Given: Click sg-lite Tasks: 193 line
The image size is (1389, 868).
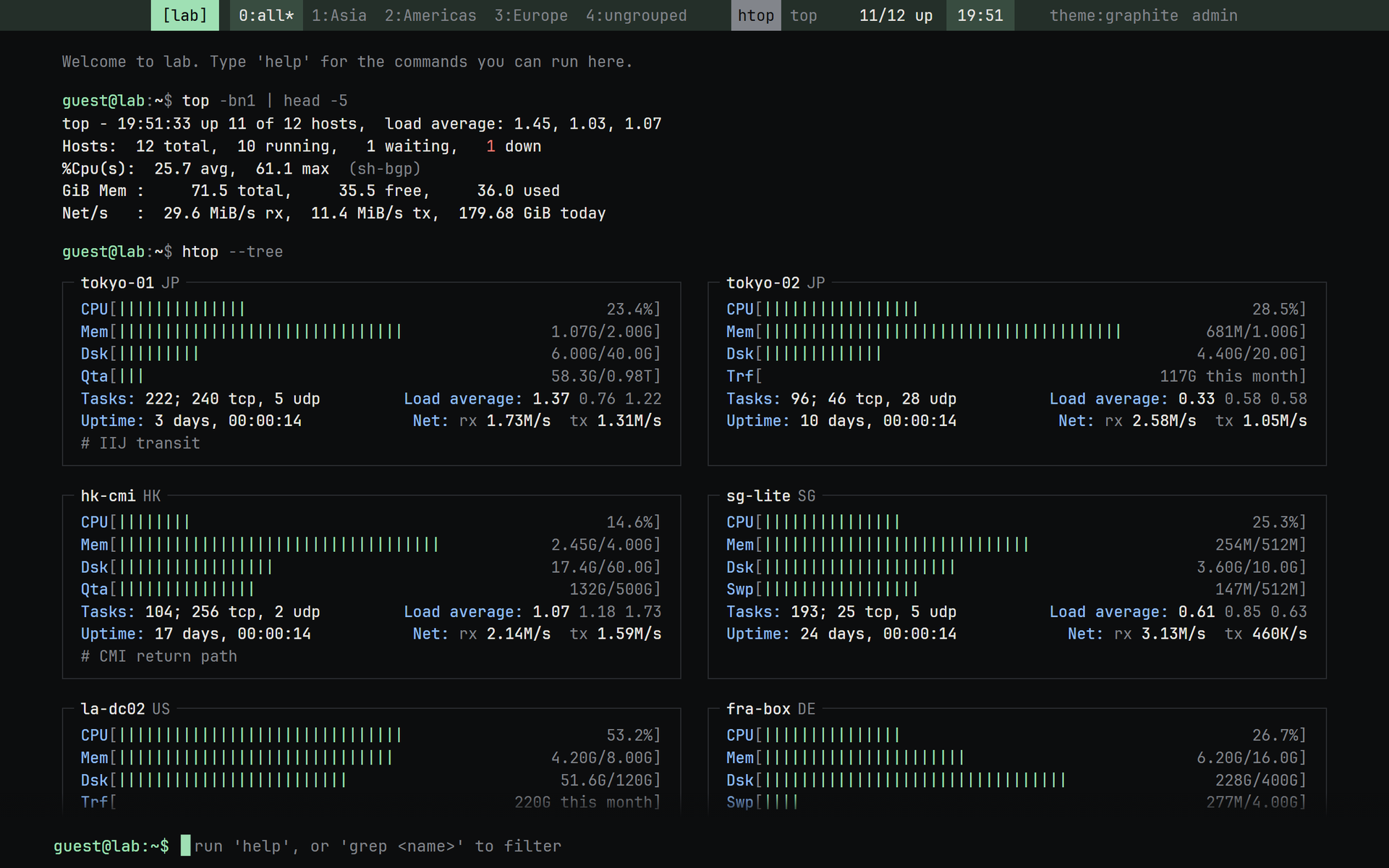Looking at the screenshot, I should 841,612.
